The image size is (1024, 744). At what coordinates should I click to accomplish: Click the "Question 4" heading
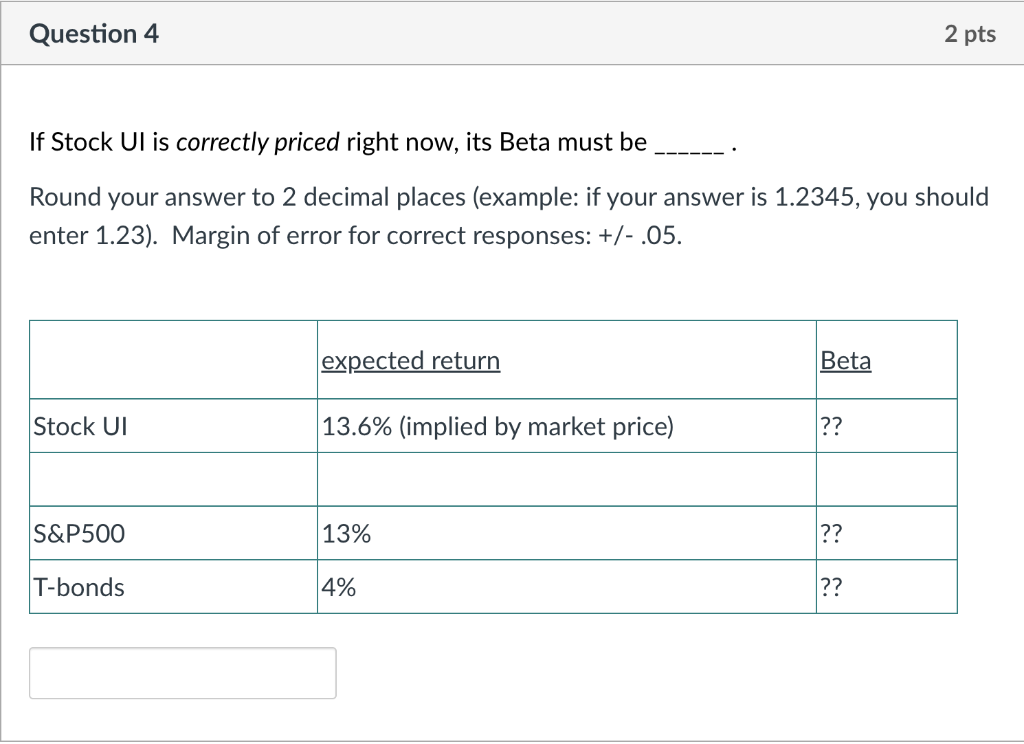pos(94,34)
